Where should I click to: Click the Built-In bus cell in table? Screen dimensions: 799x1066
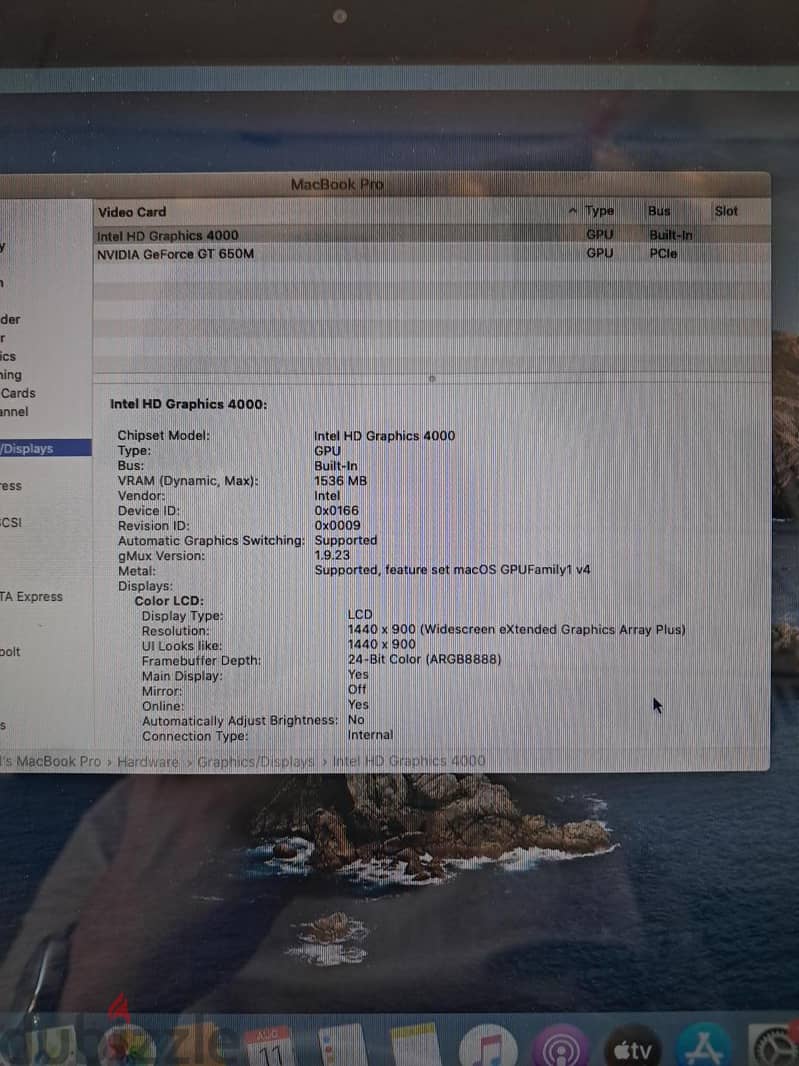670,235
